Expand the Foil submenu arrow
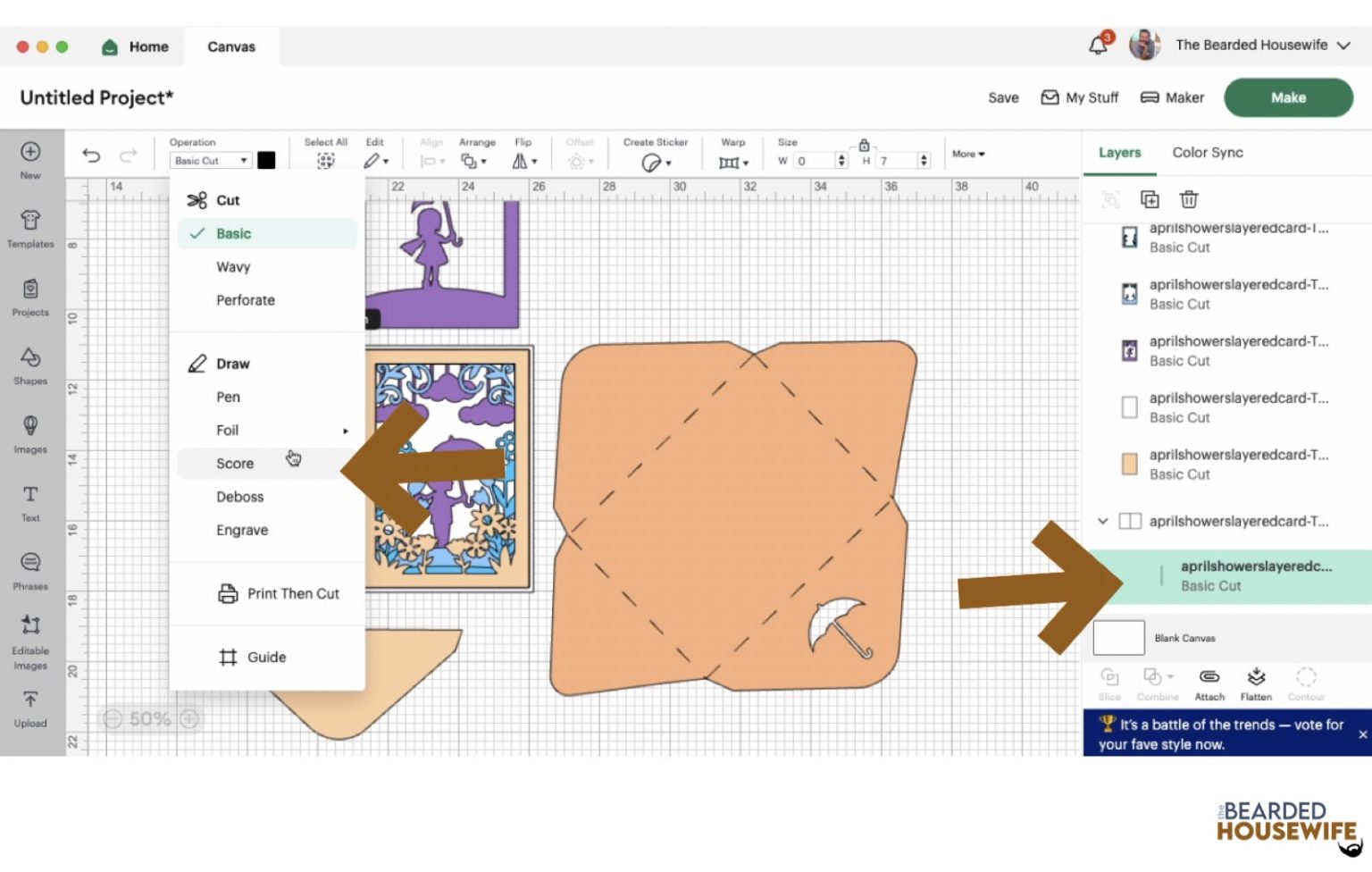The width and height of the screenshot is (1372, 872). pyautogui.click(x=346, y=431)
